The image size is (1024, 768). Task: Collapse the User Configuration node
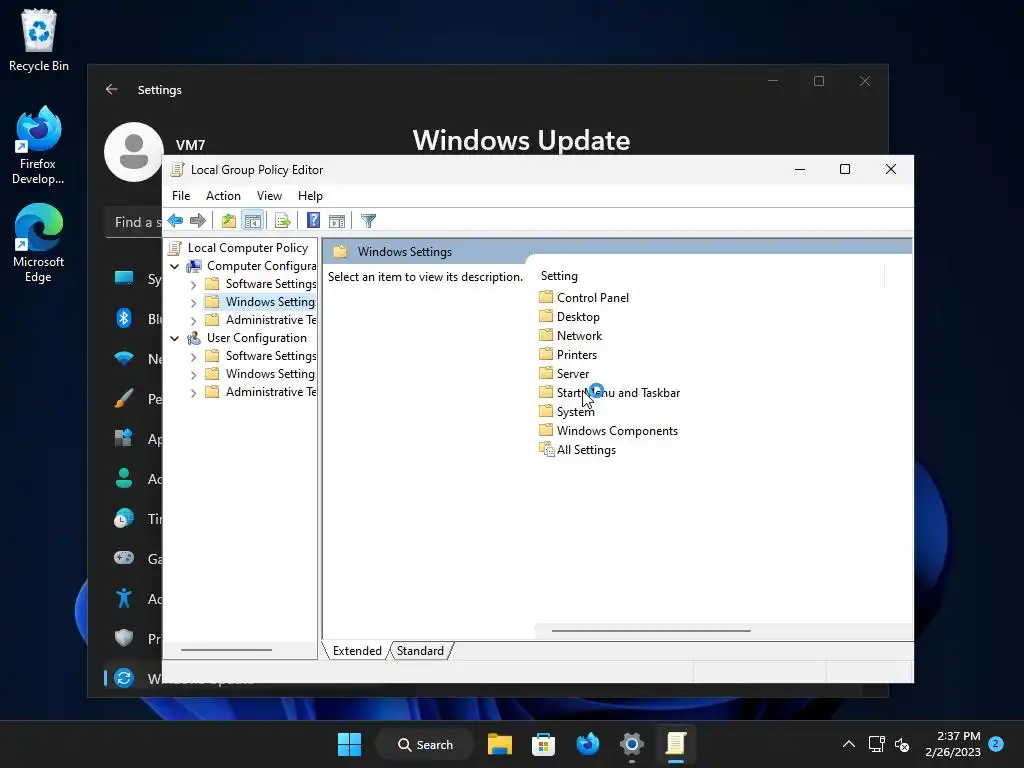pos(174,338)
